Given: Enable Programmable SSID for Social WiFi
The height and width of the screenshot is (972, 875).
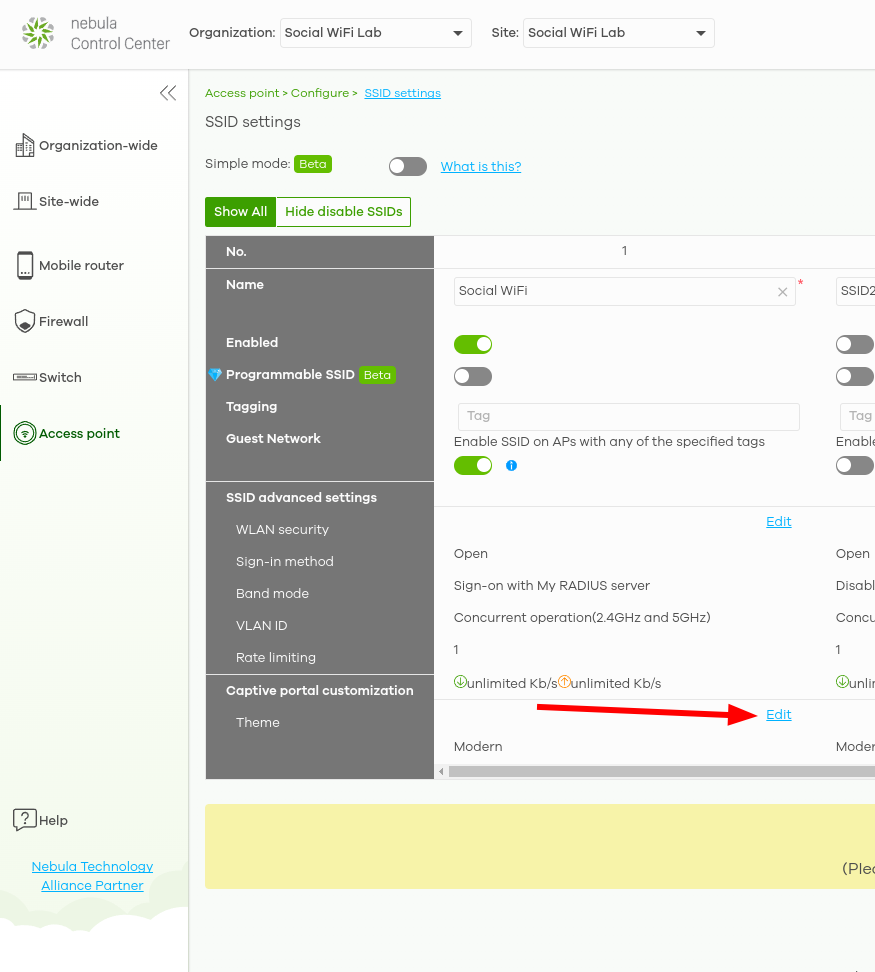Looking at the screenshot, I should (473, 376).
